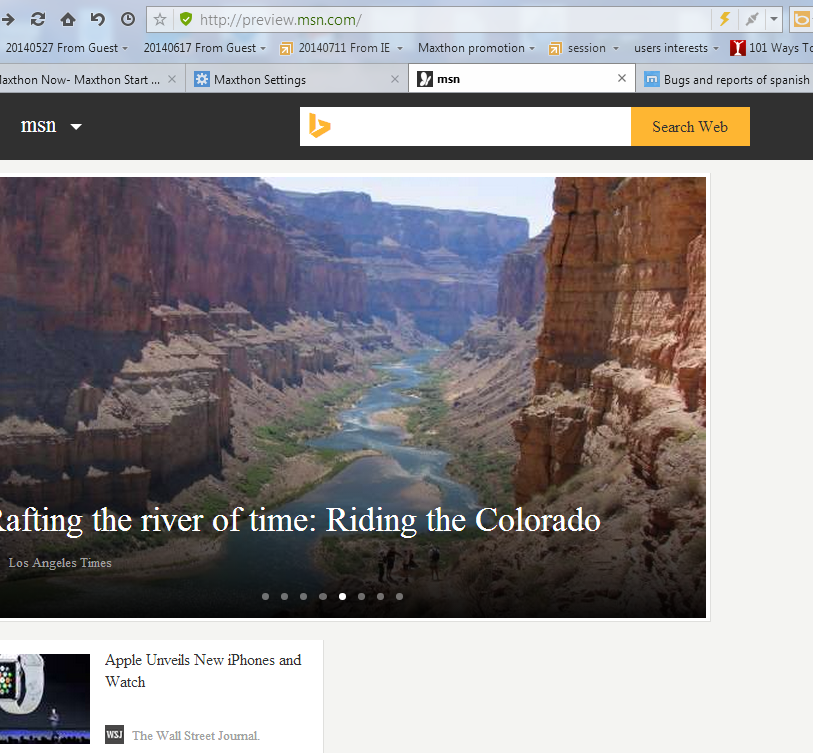
Task: Open the 20140617 From Guest bookmark folder
Action: pos(205,48)
